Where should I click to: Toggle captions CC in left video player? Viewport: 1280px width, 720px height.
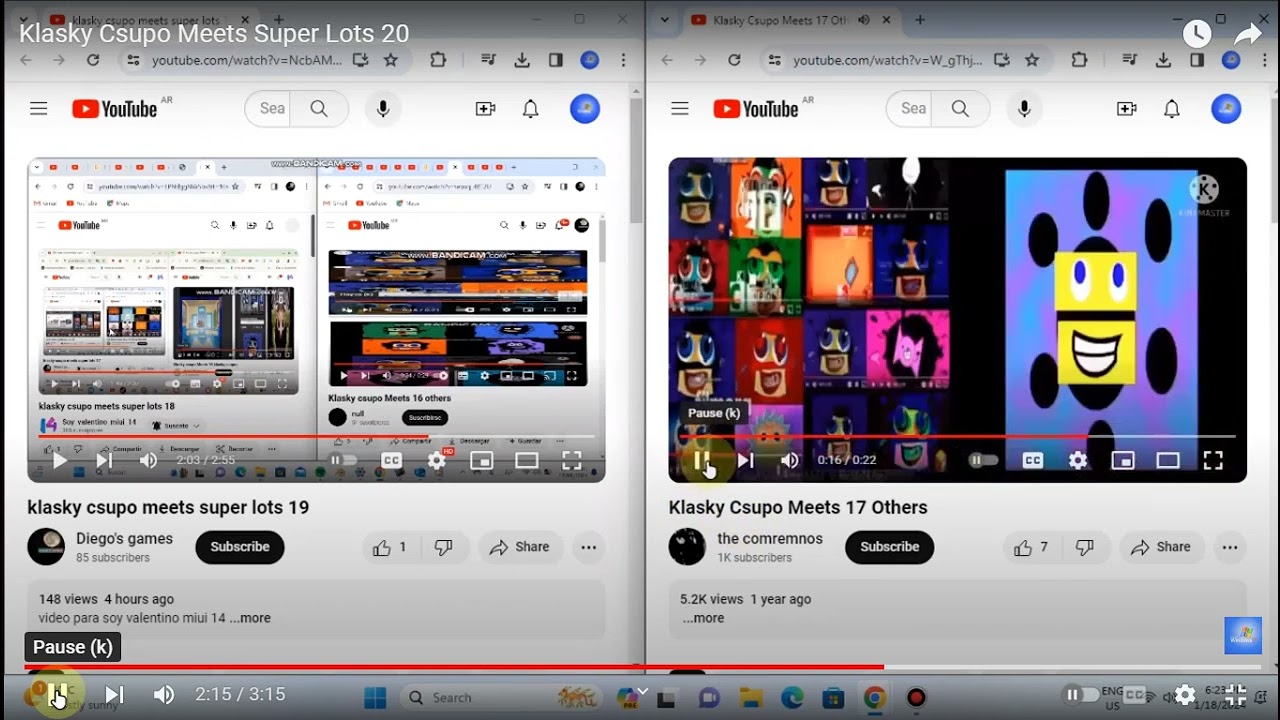point(391,460)
